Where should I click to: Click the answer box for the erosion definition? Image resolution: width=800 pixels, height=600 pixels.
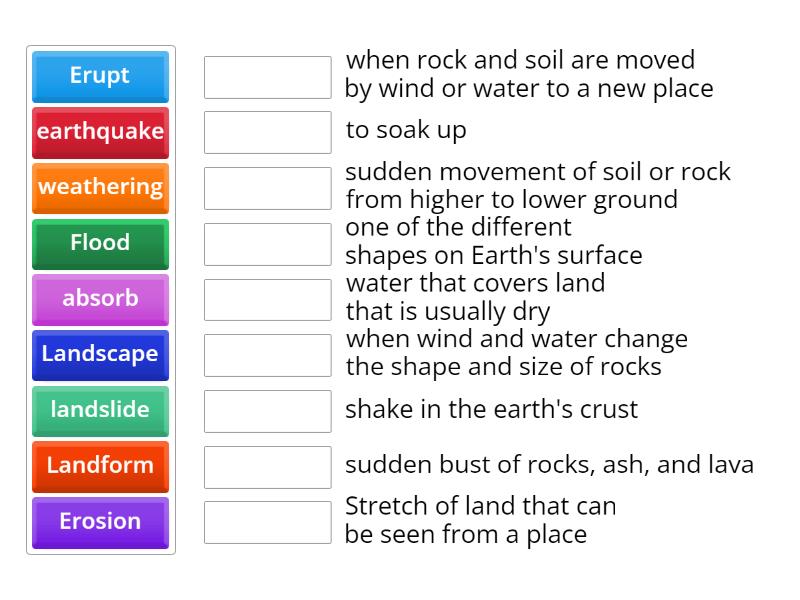coord(266,77)
